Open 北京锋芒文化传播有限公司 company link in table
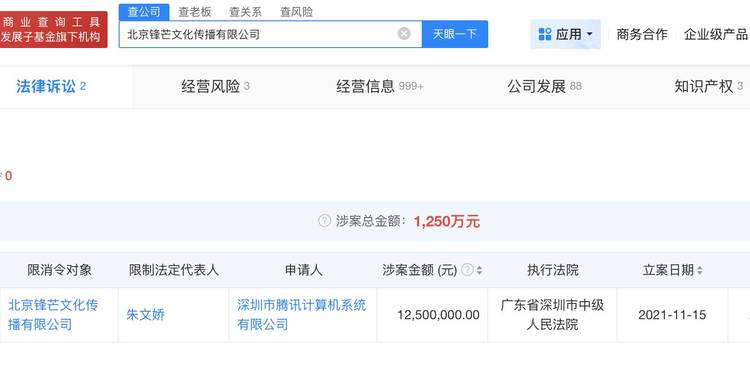Viewport: 750px width, 376px height. pos(53,314)
